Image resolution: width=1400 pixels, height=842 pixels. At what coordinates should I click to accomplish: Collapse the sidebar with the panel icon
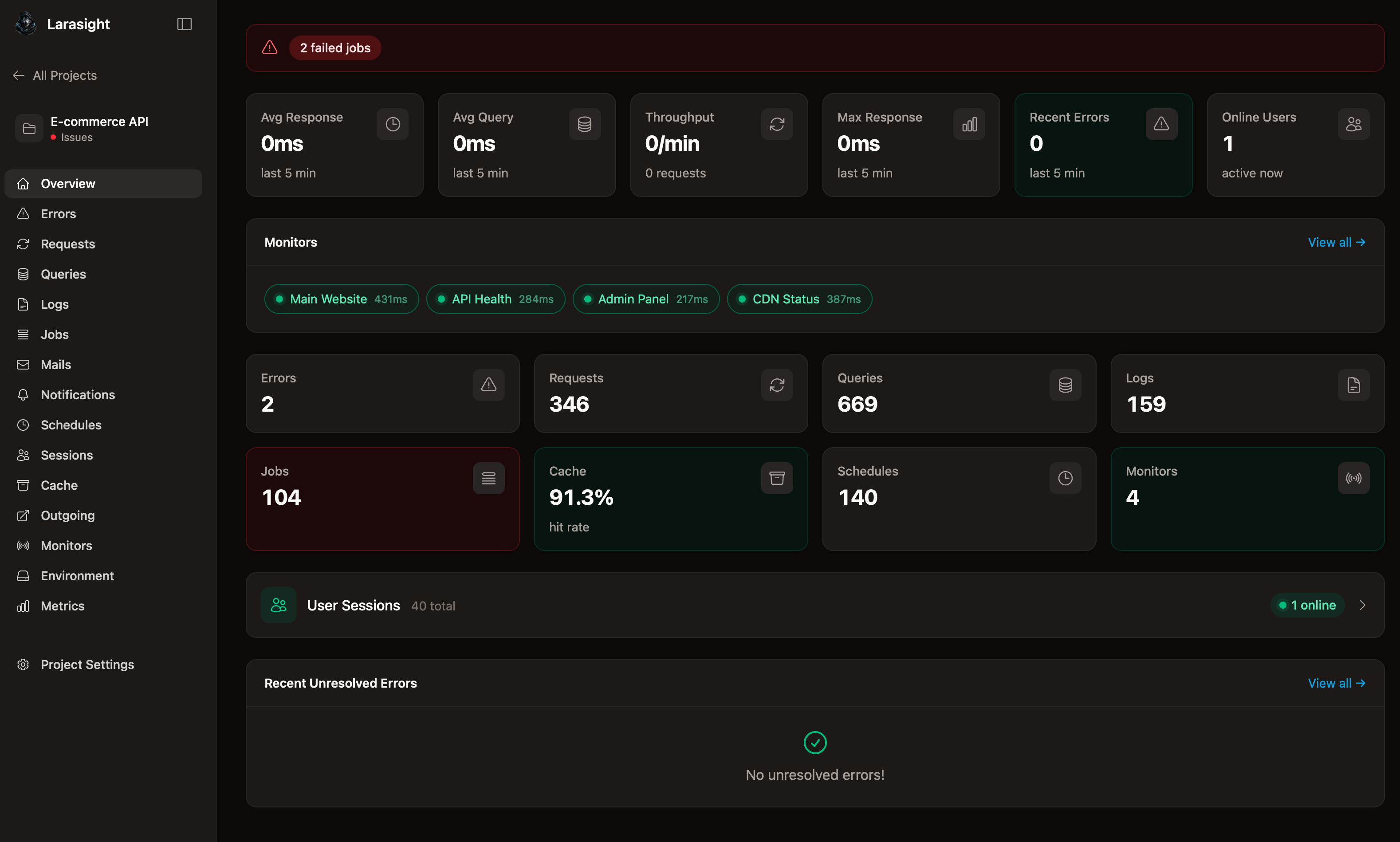[185, 24]
